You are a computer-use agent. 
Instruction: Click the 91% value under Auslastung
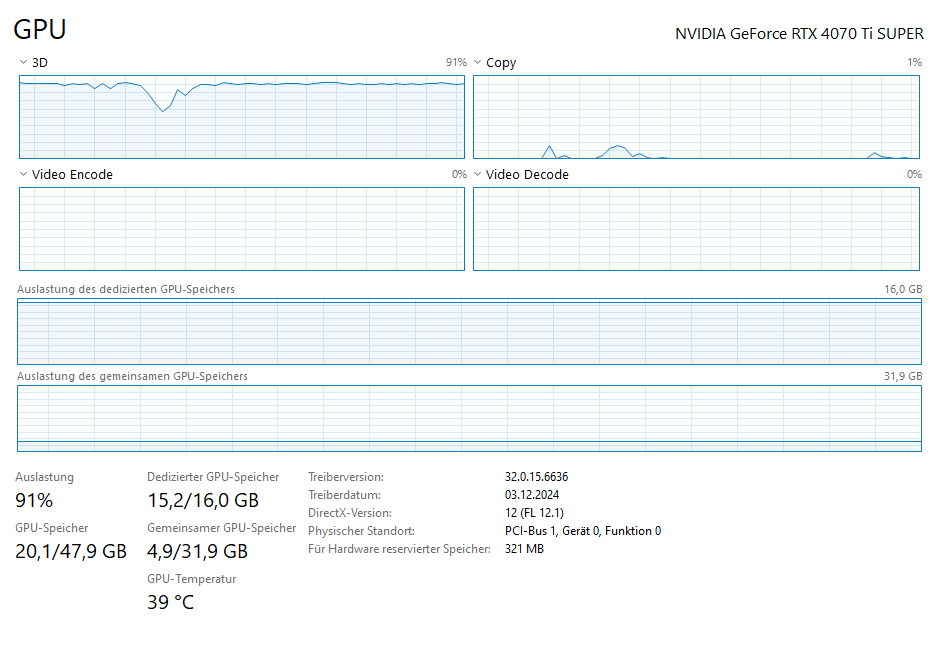tap(34, 500)
